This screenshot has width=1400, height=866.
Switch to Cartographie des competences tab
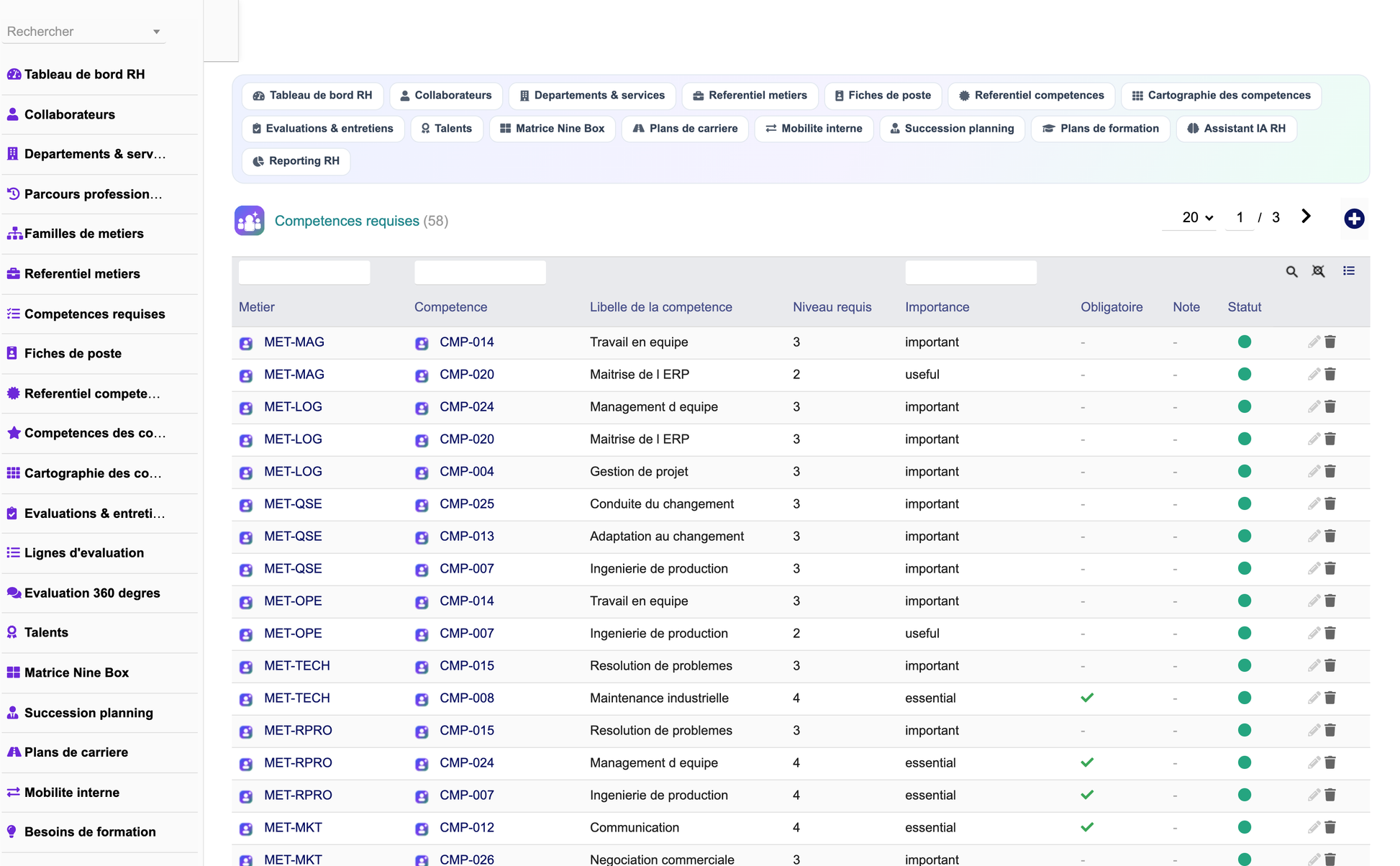(x=1221, y=96)
